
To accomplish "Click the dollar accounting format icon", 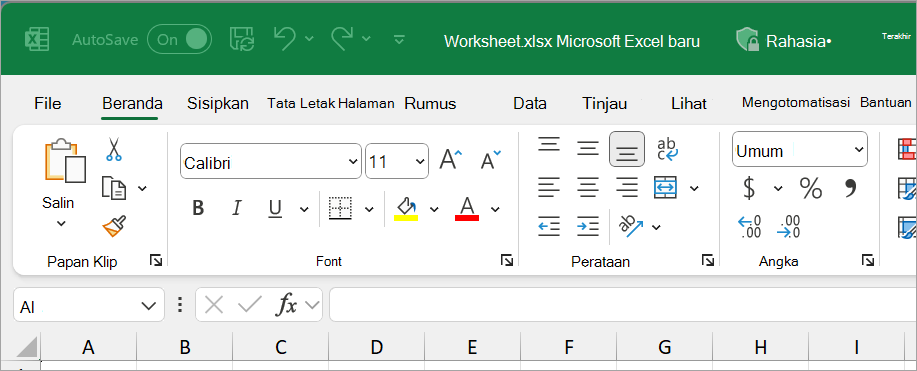I will tap(749, 188).
